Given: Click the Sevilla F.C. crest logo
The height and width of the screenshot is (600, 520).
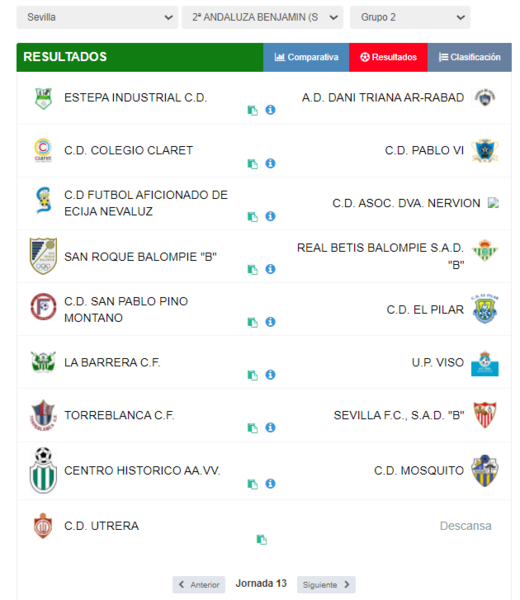Looking at the screenshot, I should [x=484, y=415].
